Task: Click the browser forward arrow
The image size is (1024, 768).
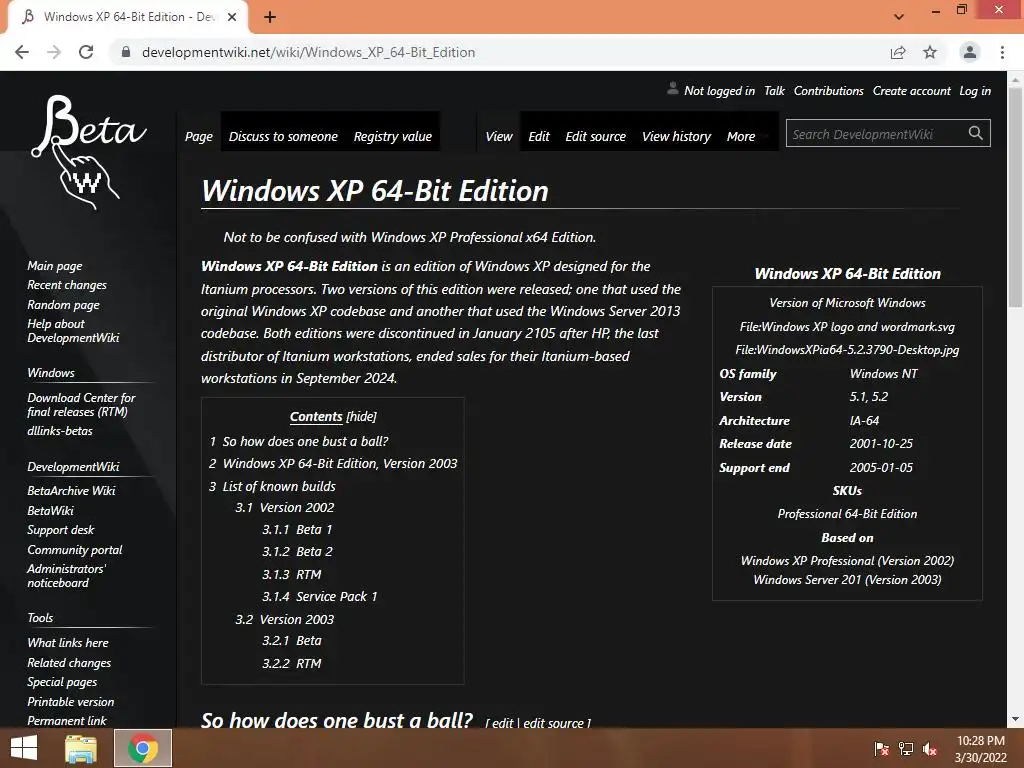Action: coord(54,52)
